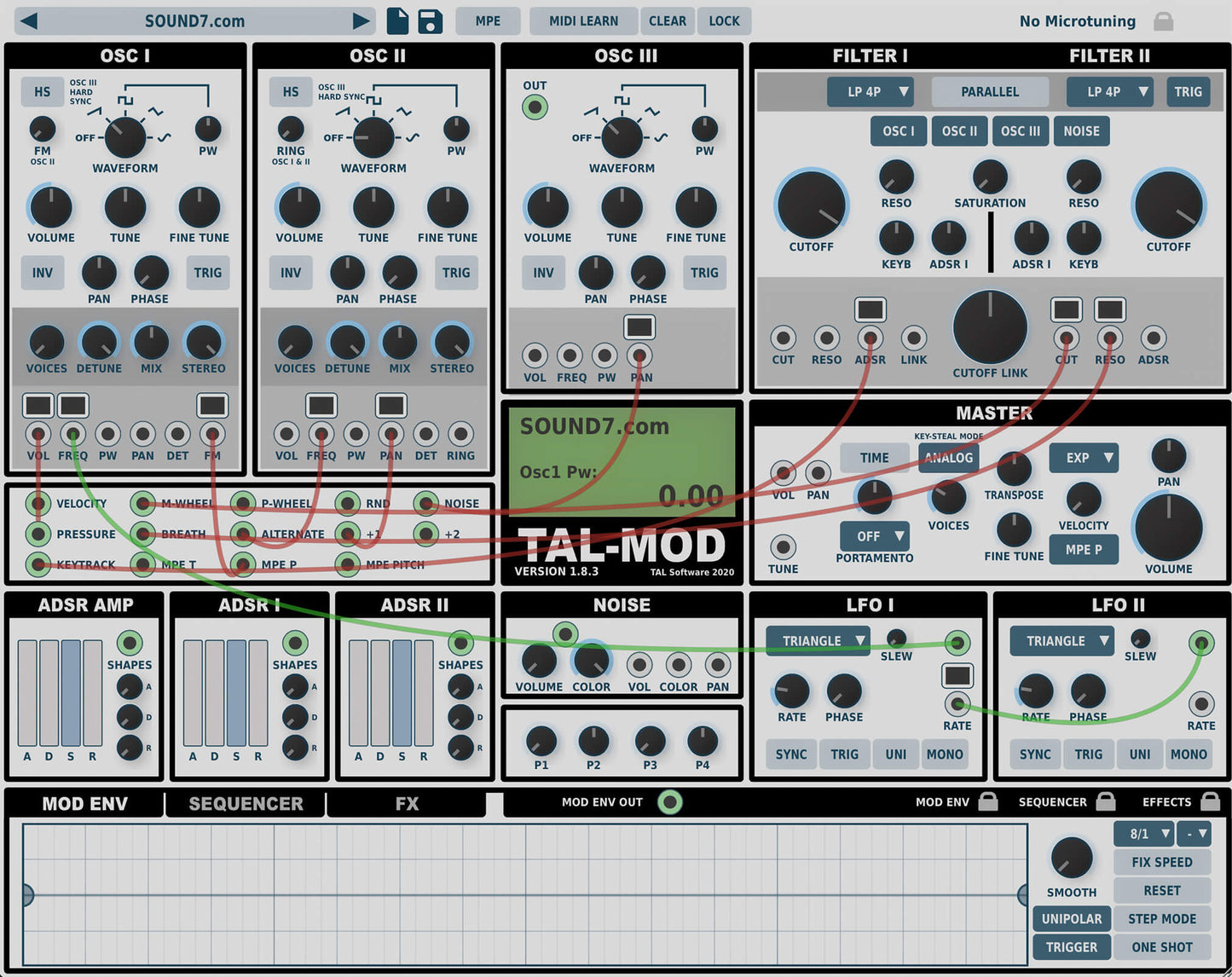Viewport: 1232px width, 977px height.
Task: Save the preset with the floppy disk icon
Action: coord(431,21)
